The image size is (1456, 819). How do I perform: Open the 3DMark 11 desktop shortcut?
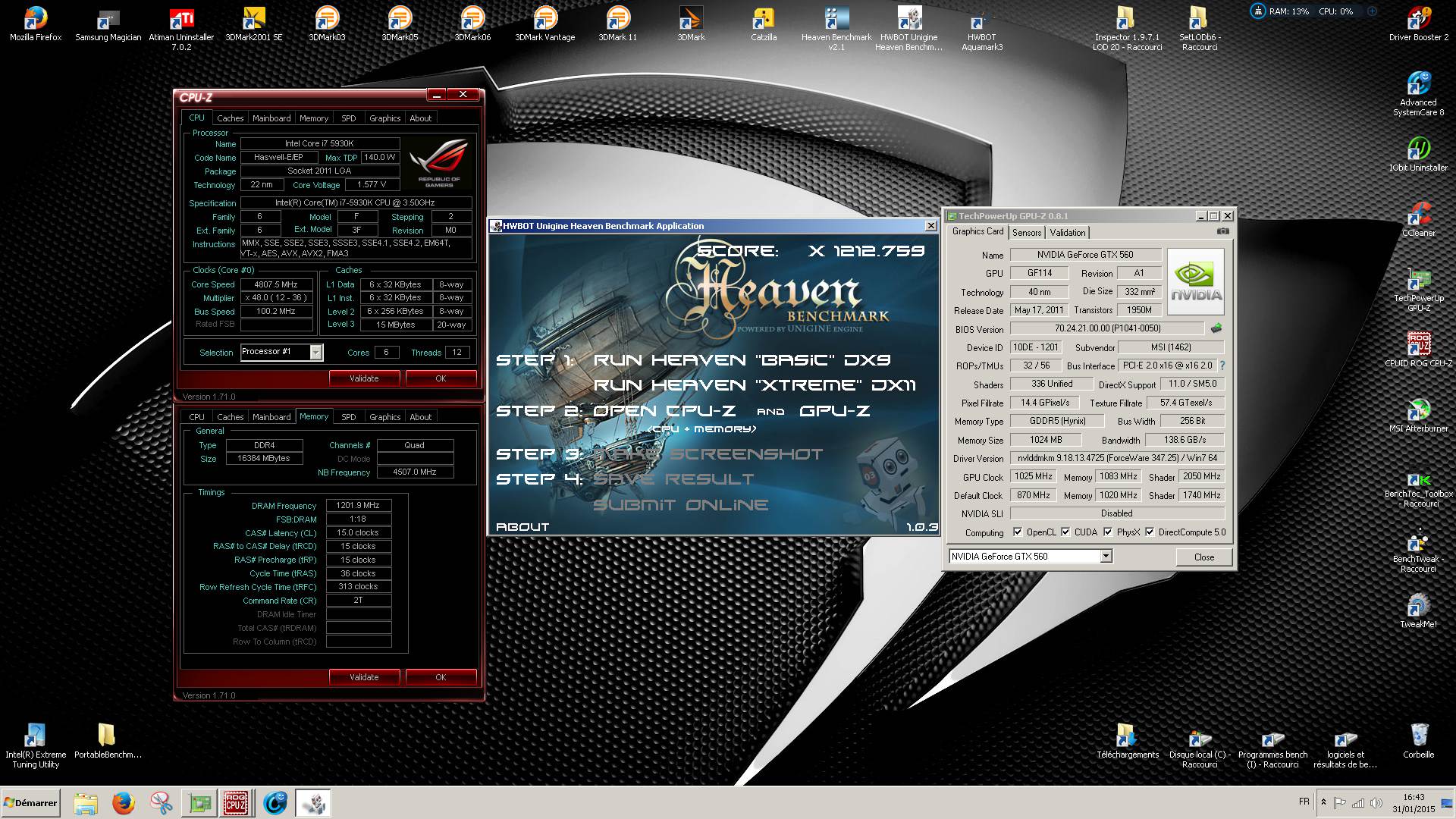pos(618,24)
